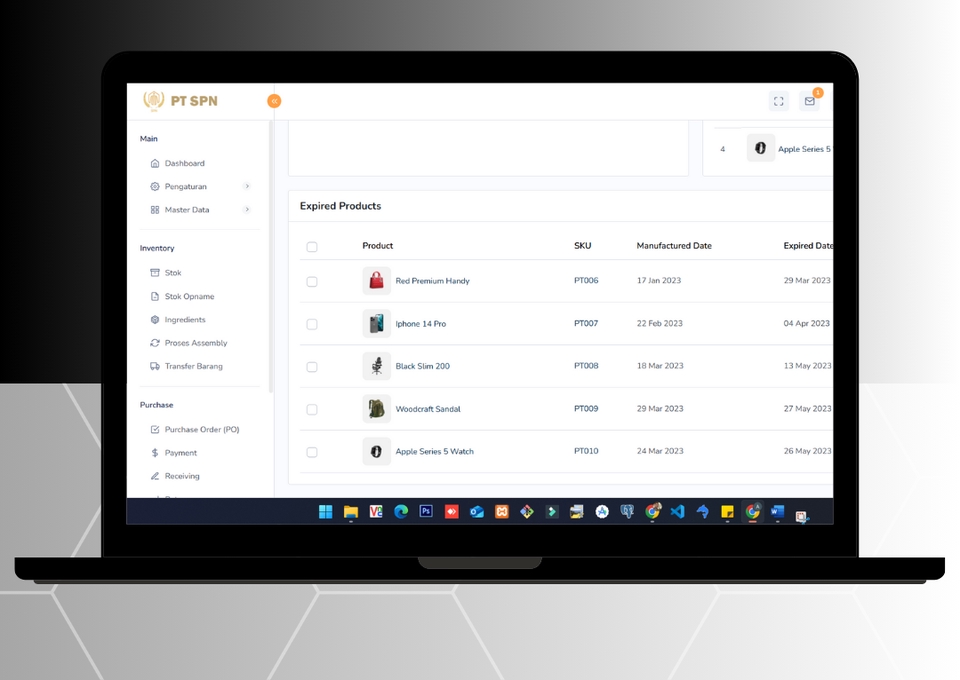The width and height of the screenshot is (960, 680).
Task: Check the Red Premium Handy row checkbox
Action: click(312, 282)
